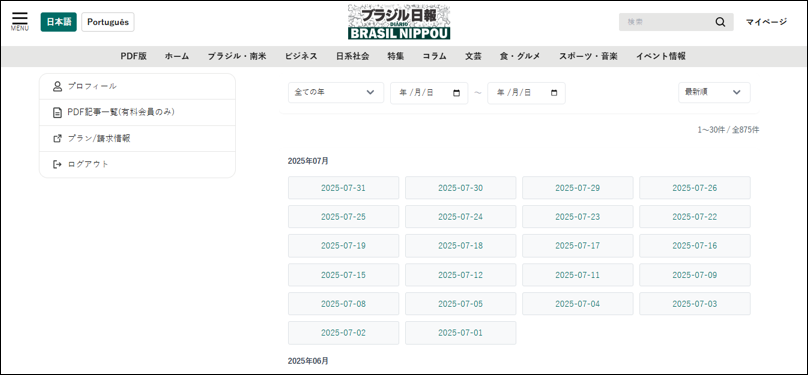Open the 2025-07-19 PDF issue
The width and height of the screenshot is (808, 375).
tap(343, 246)
